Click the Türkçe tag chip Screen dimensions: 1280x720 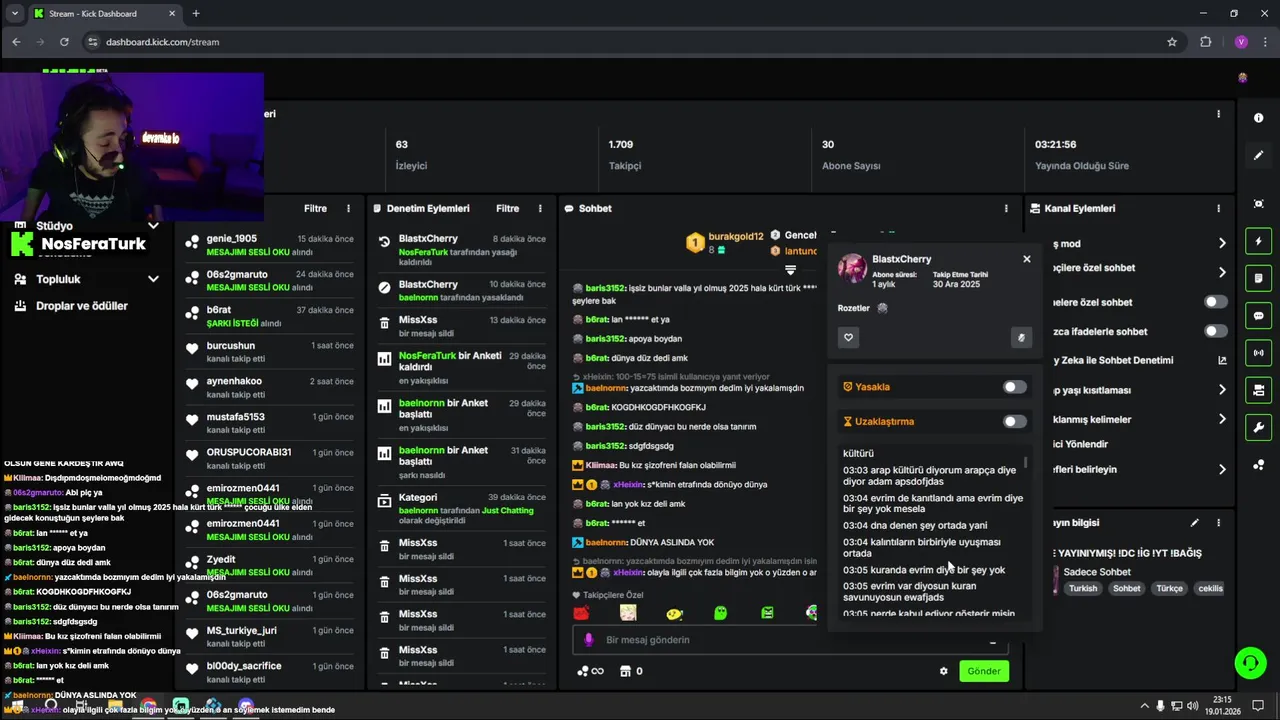pyautogui.click(x=1169, y=588)
